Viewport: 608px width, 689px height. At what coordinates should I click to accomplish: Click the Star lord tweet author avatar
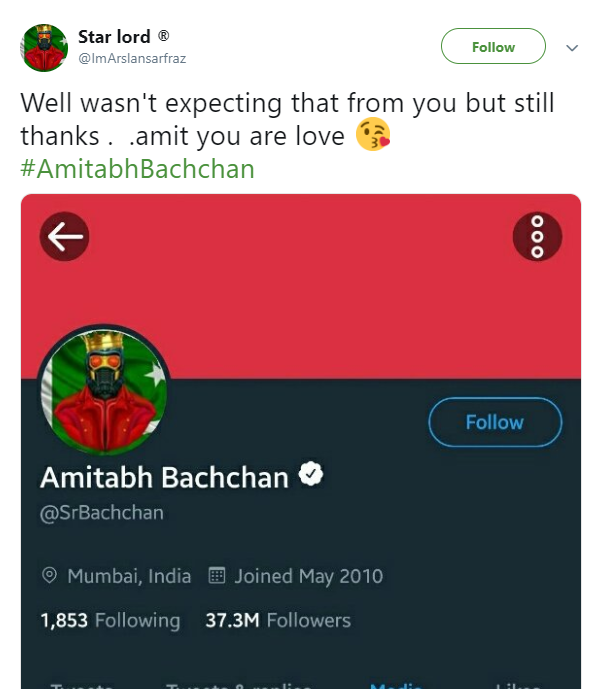pyautogui.click(x=44, y=47)
